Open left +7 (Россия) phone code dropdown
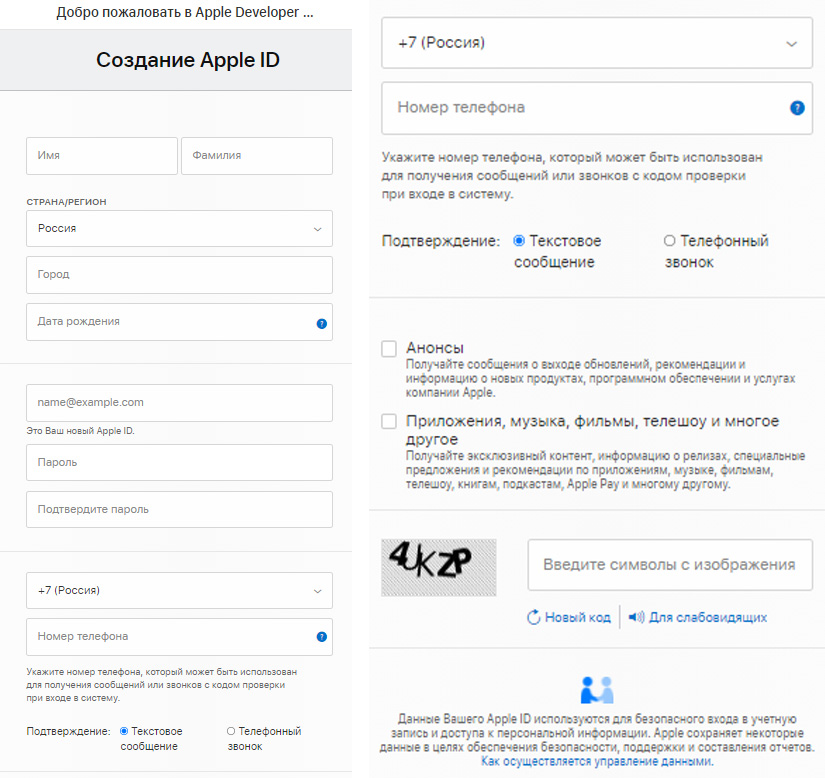The height and width of the screenshot is (778, 825). coord(179,591)
